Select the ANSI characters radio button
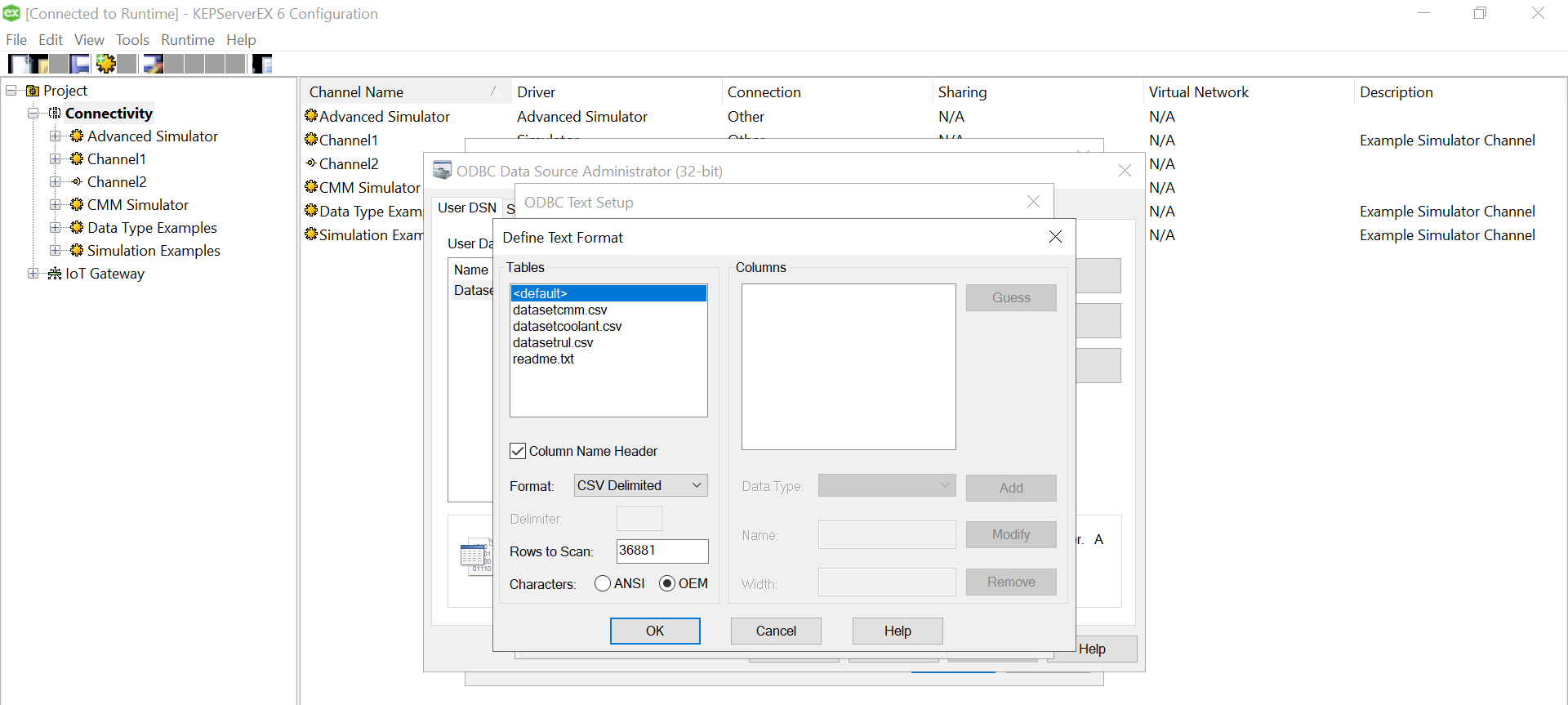 tap(603, 583)
